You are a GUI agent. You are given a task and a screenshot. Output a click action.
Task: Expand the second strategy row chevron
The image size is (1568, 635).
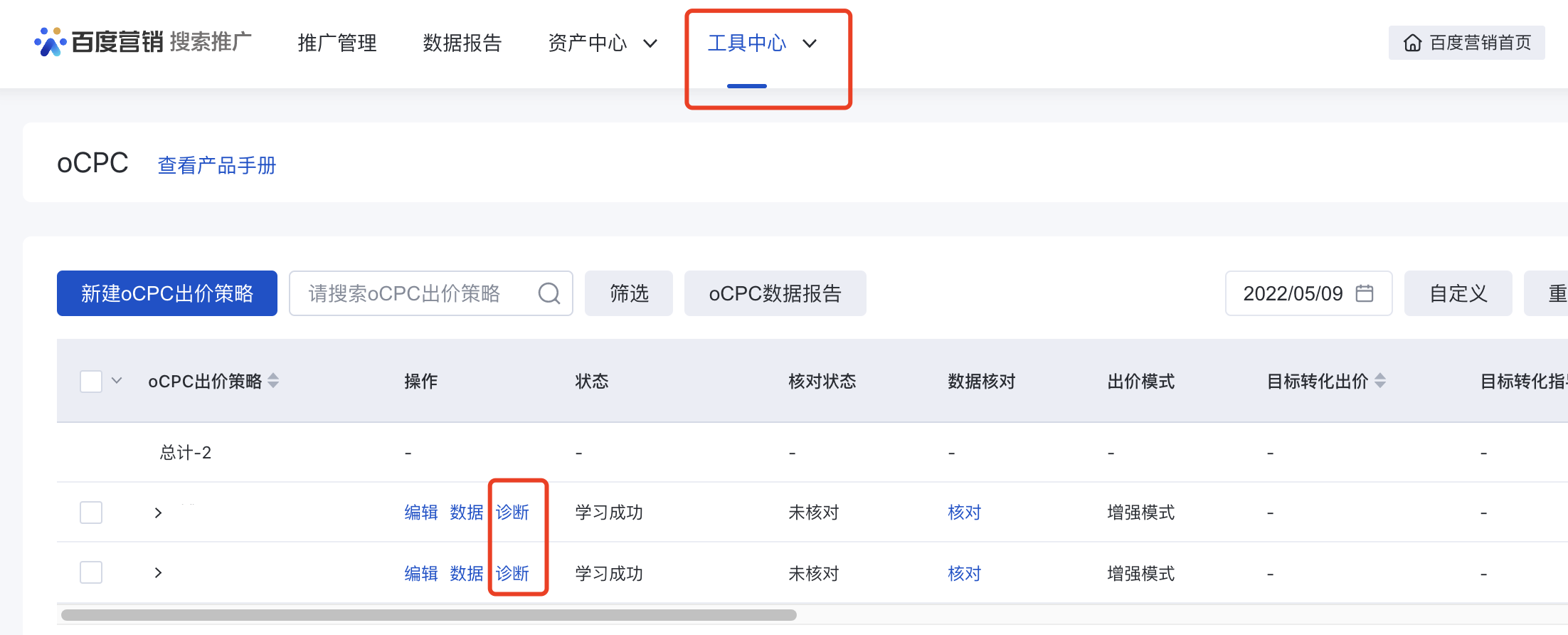click(158, 572)
